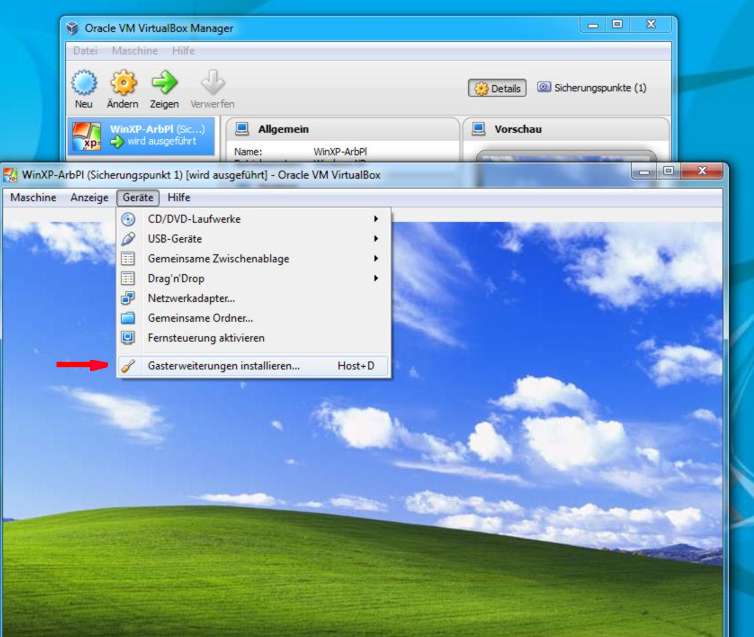Image resolution: width=754 pixels, height=637 pixels.
Task: Click the Allgemein section header
Action: pyautogui.click(x=343, y=129)
